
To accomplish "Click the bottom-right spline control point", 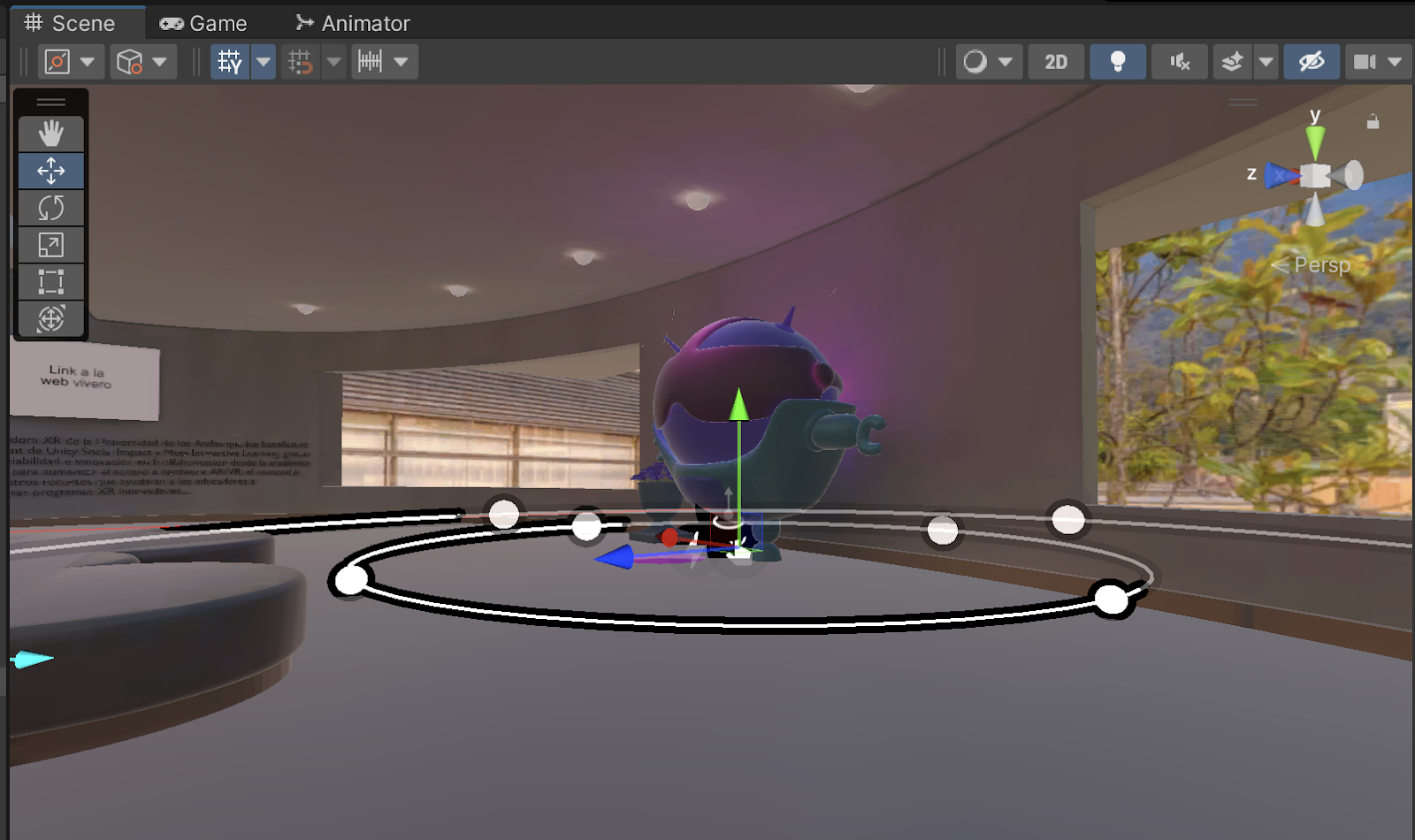I will click(x=1111, y=599).
